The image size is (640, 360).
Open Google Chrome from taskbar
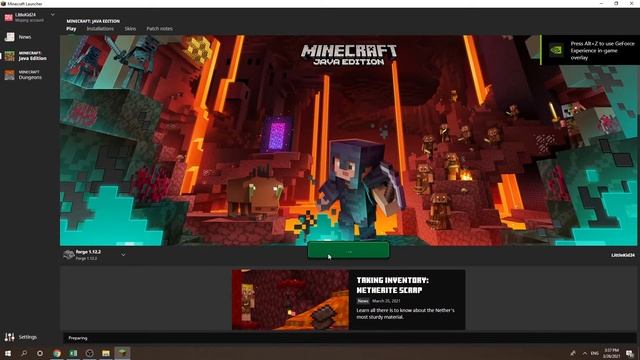click(57, 353)
